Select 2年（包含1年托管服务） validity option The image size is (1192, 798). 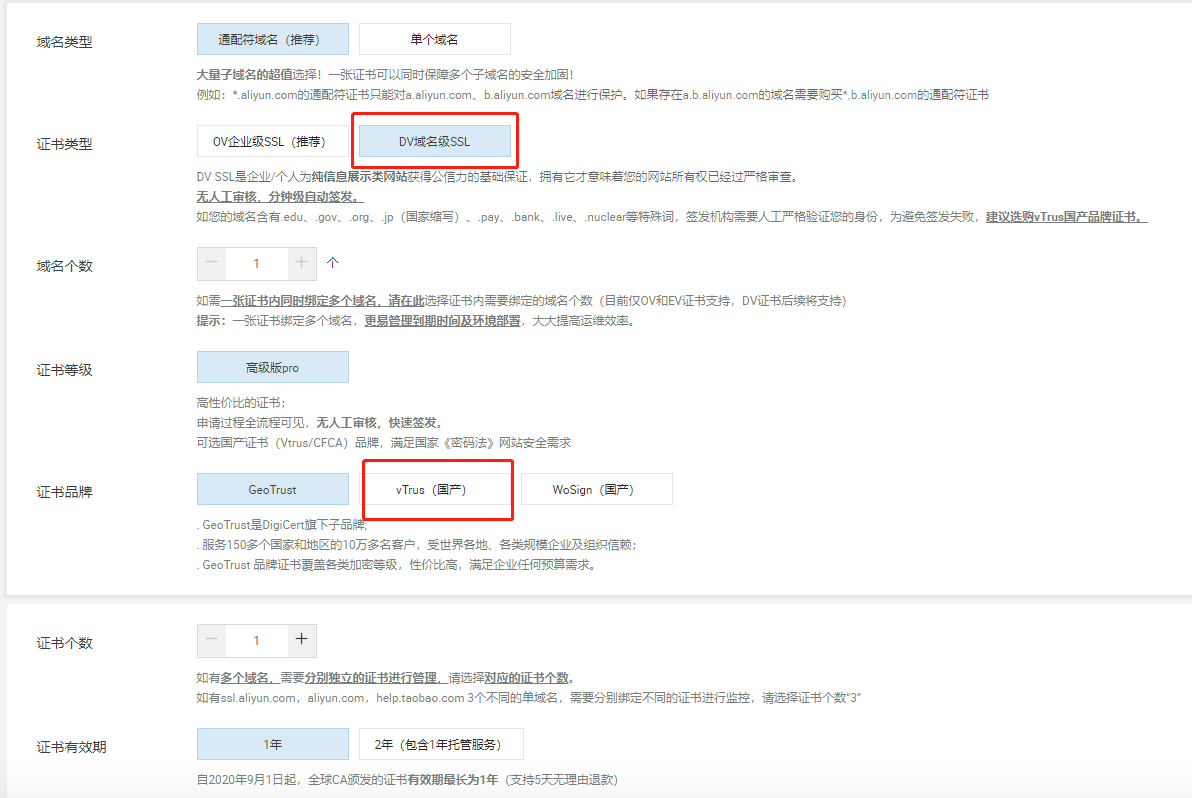click(441, 744)
